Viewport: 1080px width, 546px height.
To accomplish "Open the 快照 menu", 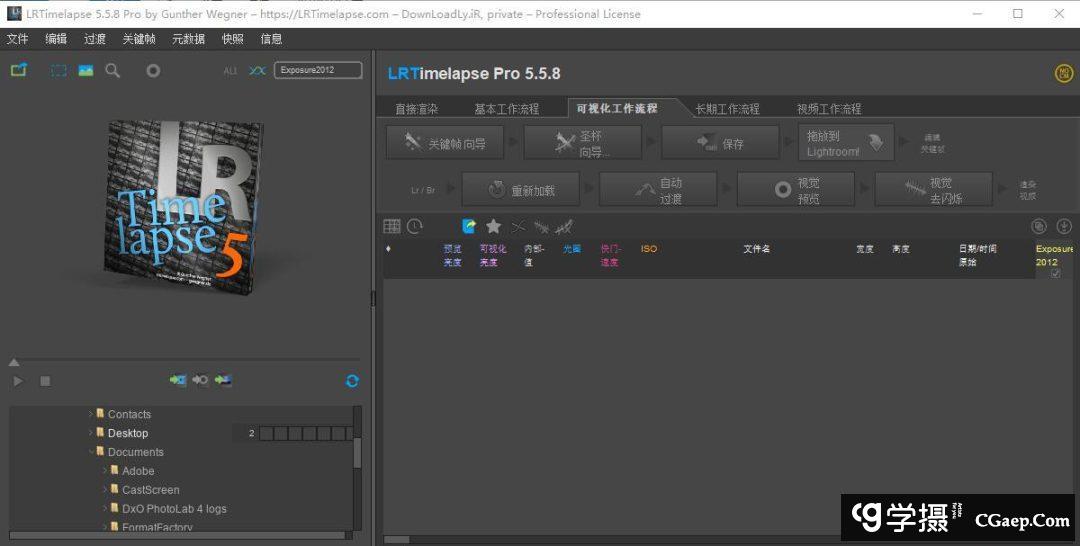I will tap(233, 39).
